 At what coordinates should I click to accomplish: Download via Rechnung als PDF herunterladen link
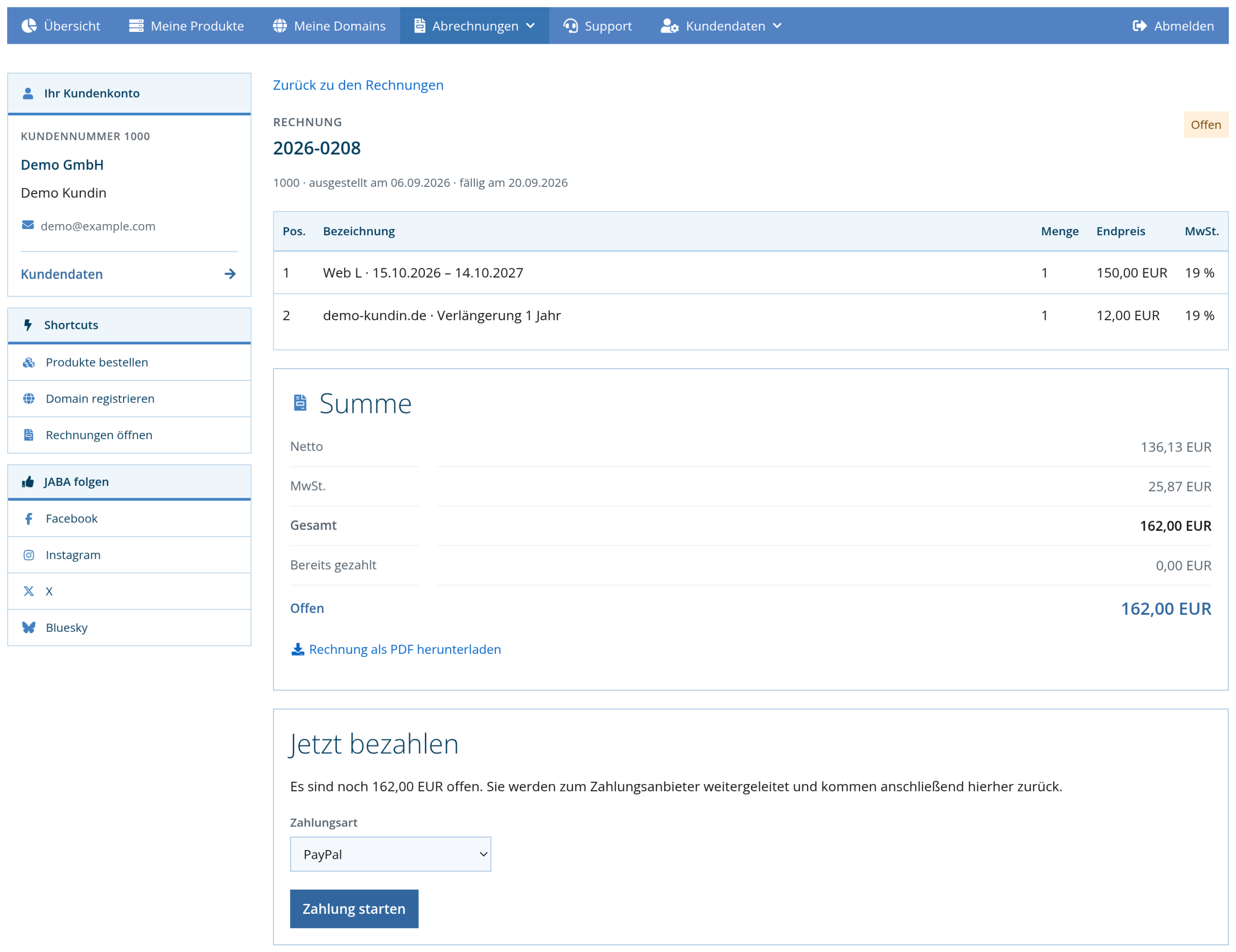(396, 649)
